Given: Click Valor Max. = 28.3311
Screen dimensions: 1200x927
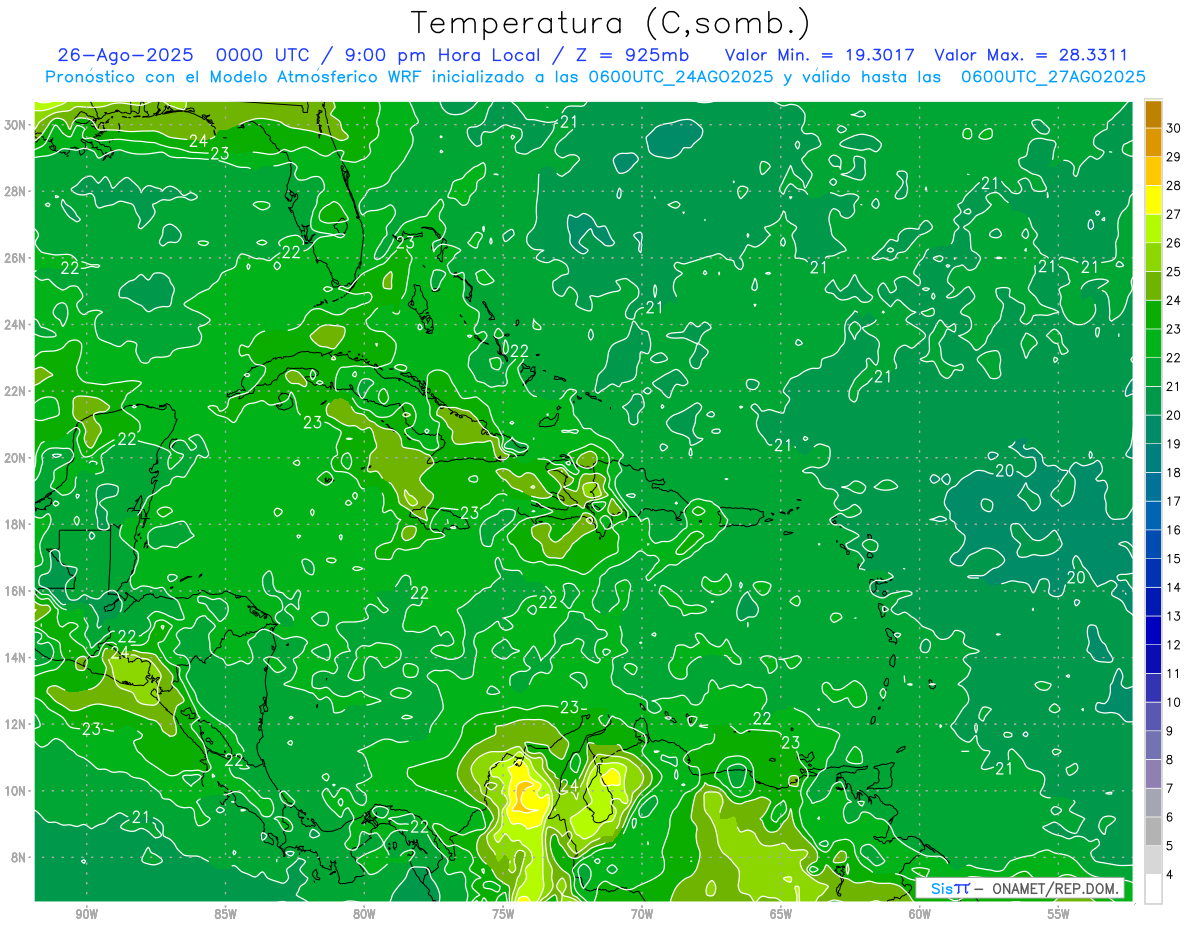Looking at the screenshot, I should click(x=1031, y=55).
